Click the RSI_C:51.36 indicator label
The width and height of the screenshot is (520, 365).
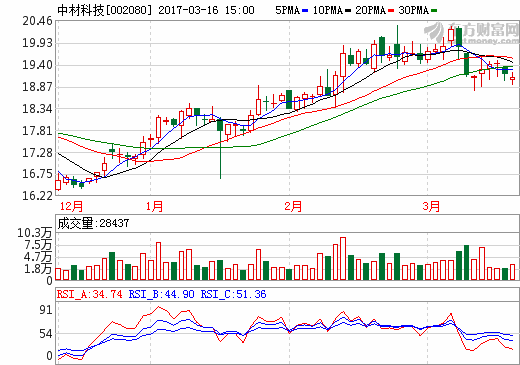(233, 294)
